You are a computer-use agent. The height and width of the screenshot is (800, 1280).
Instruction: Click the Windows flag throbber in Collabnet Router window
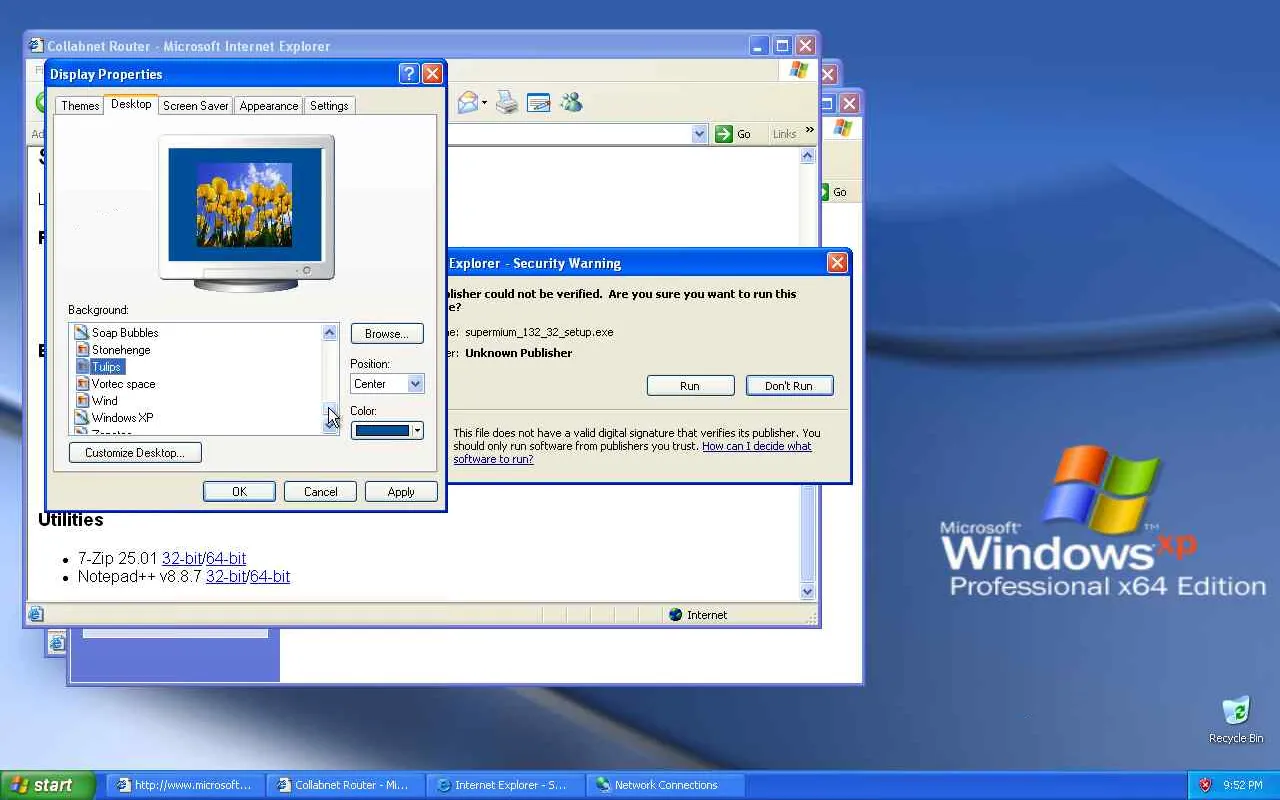coord(798,70)
